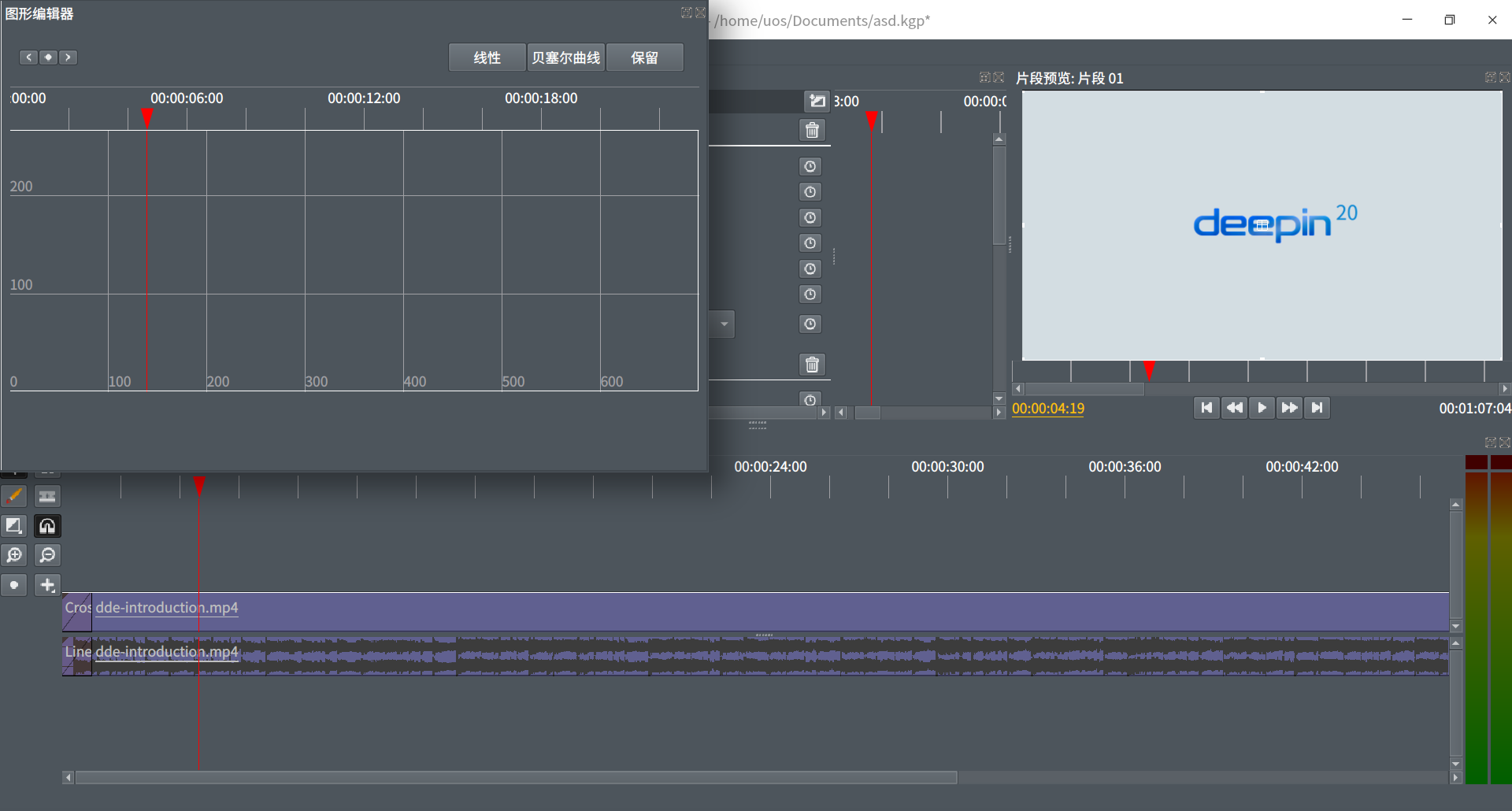This screenshot has height=811, width=1512.
Task: Click the 00:00:04:19 timecode link
Action: [x=1047, y=409]
